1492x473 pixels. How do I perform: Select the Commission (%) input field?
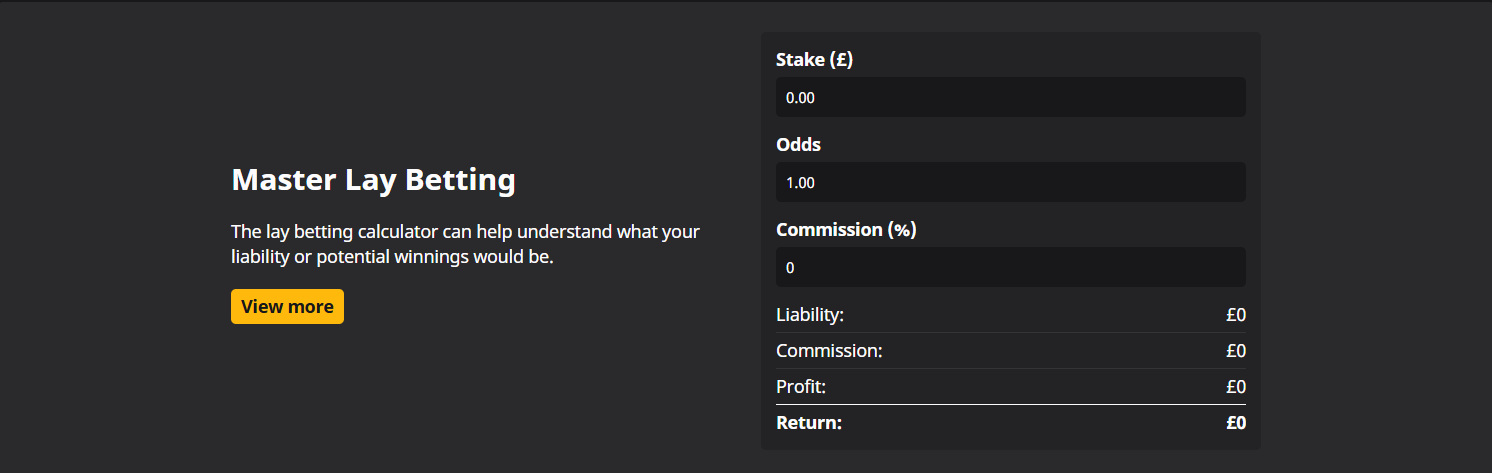coord(1010,268)
